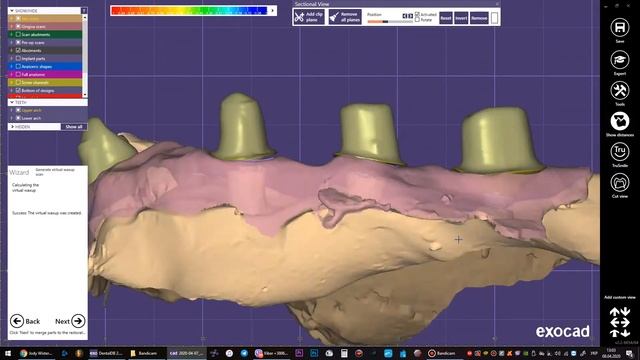Click Reset button in Sectional View
Screen dimensions: 640x360
(446, 18)
